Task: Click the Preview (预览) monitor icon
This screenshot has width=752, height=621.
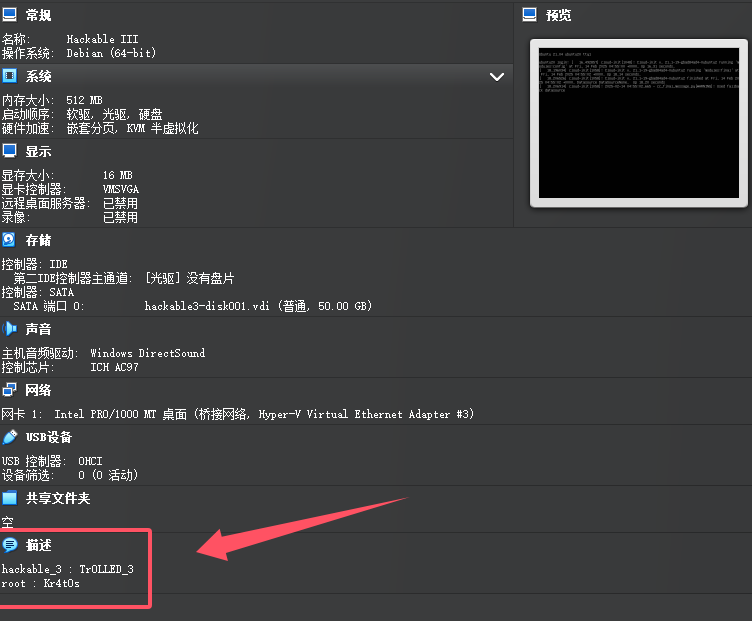Action: click(529, 15)
